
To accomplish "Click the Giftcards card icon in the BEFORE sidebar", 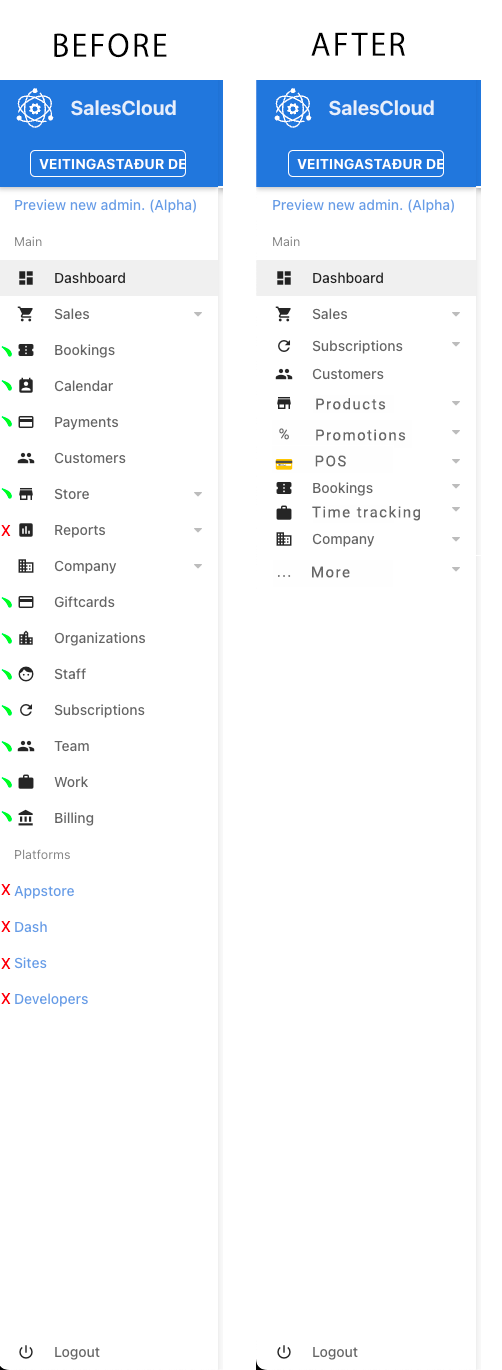I will (x=26, y=602).
